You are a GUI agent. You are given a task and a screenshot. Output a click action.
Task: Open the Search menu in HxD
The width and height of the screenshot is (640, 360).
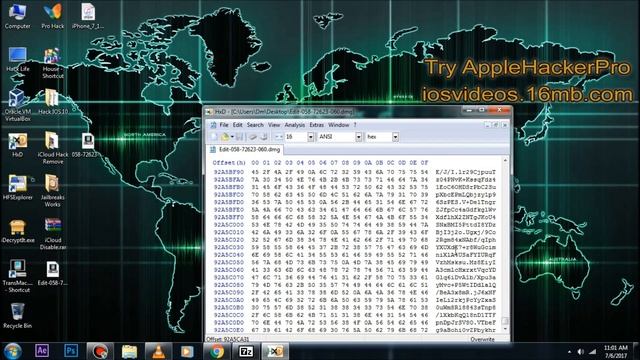click(255, 125)
